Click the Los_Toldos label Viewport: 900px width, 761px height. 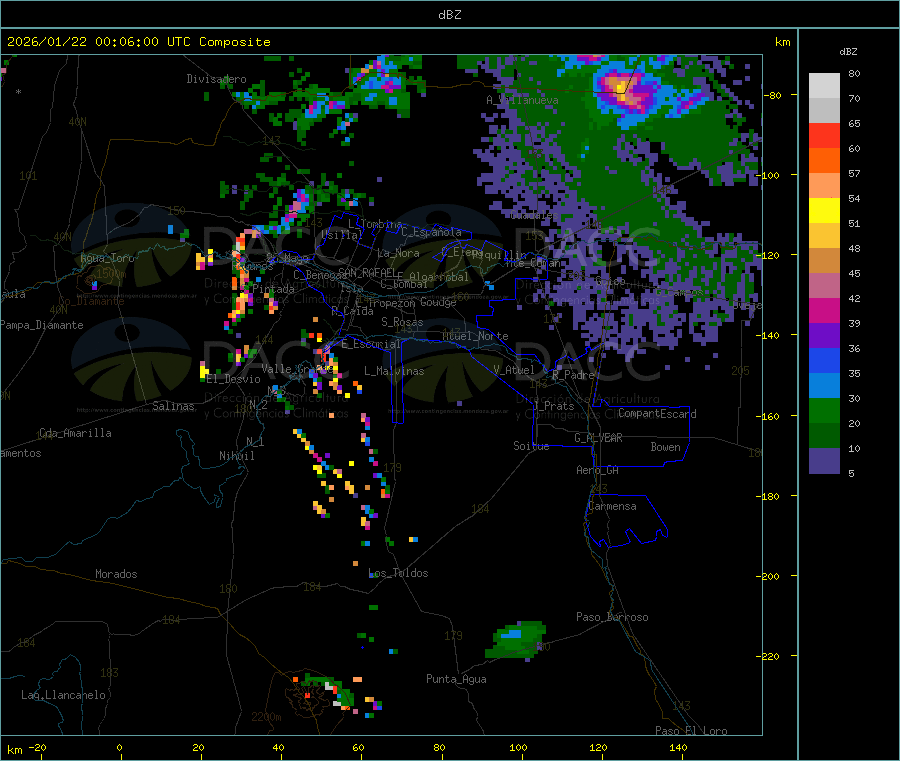click(398, 573)
